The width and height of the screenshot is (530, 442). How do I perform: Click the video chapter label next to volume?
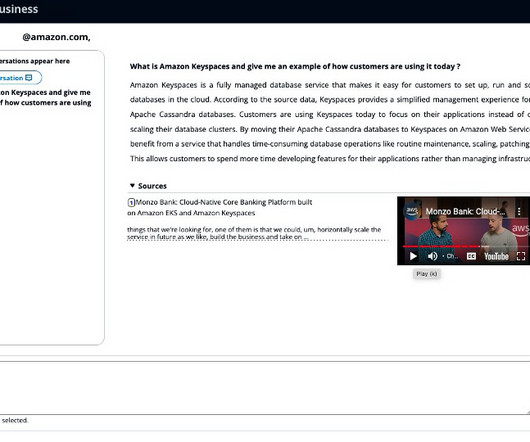coord(451,256)
